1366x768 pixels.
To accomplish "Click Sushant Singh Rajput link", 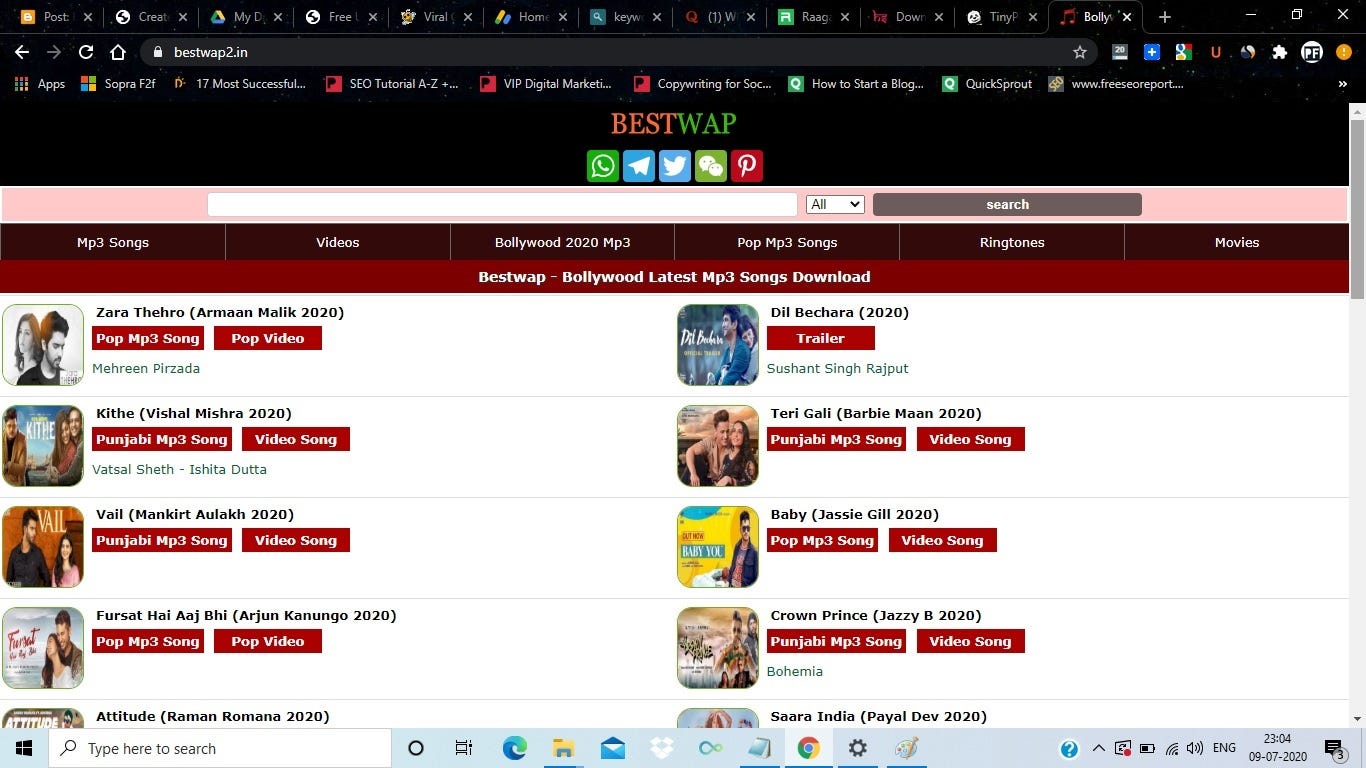I will tap(838, 368).
